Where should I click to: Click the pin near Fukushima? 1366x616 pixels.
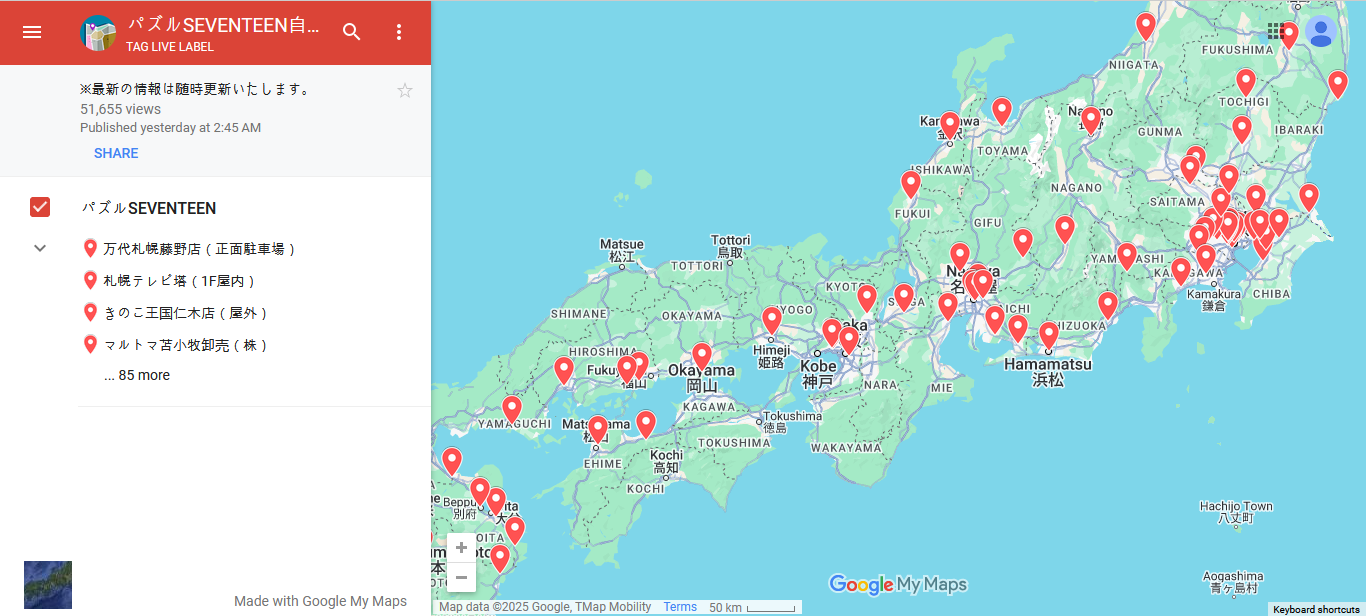pyautogui.click(x=1289, y=37)
